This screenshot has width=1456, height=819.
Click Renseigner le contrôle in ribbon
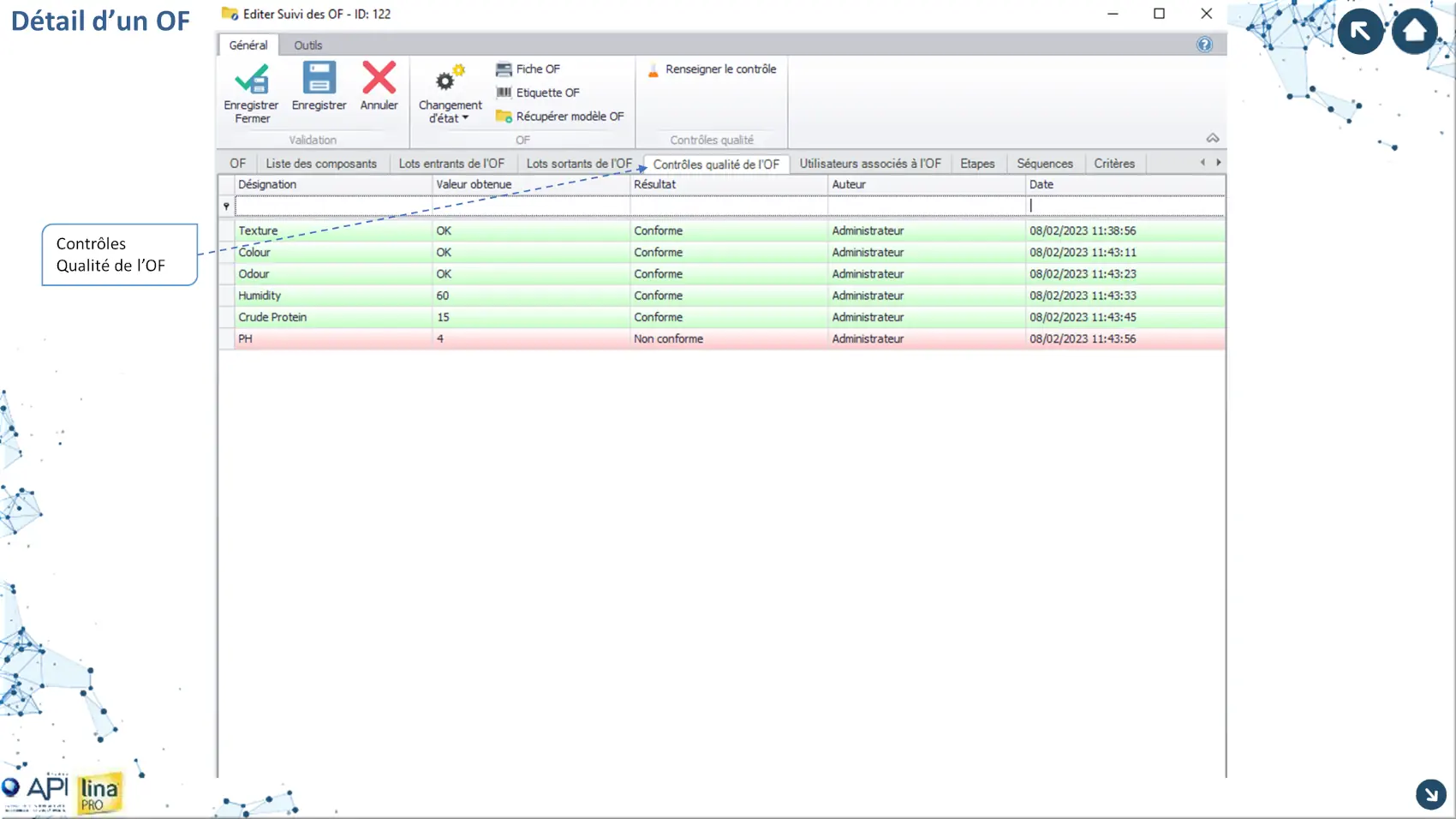click(712, 69)
